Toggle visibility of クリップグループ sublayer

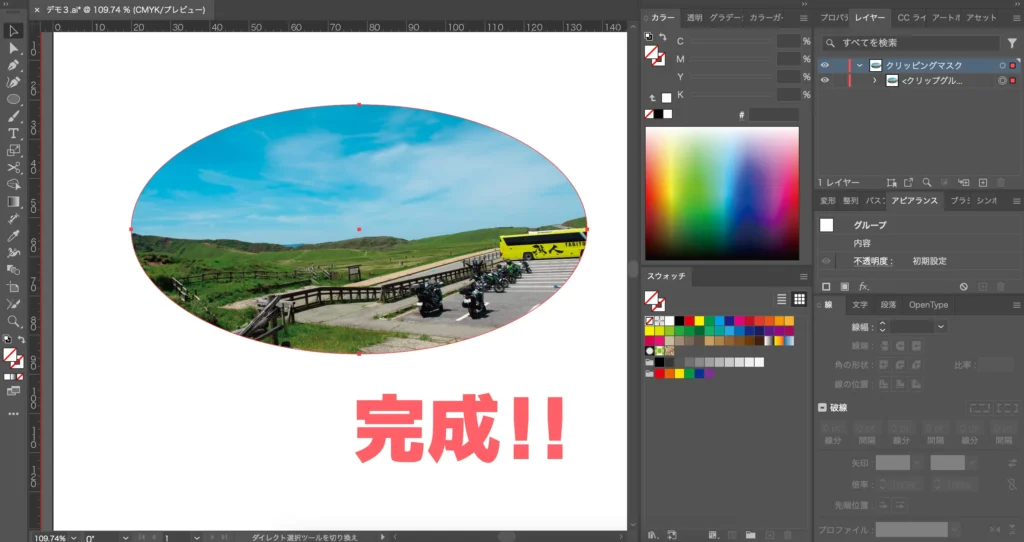825,80
